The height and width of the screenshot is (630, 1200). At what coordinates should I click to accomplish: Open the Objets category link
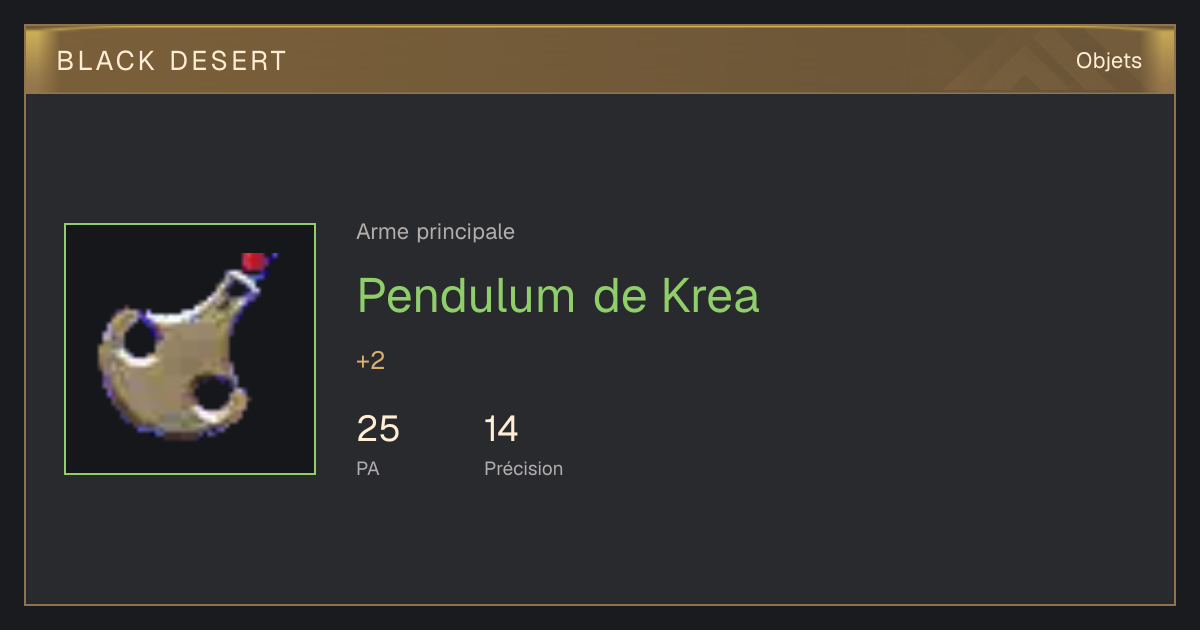[x=1108, y=61]
